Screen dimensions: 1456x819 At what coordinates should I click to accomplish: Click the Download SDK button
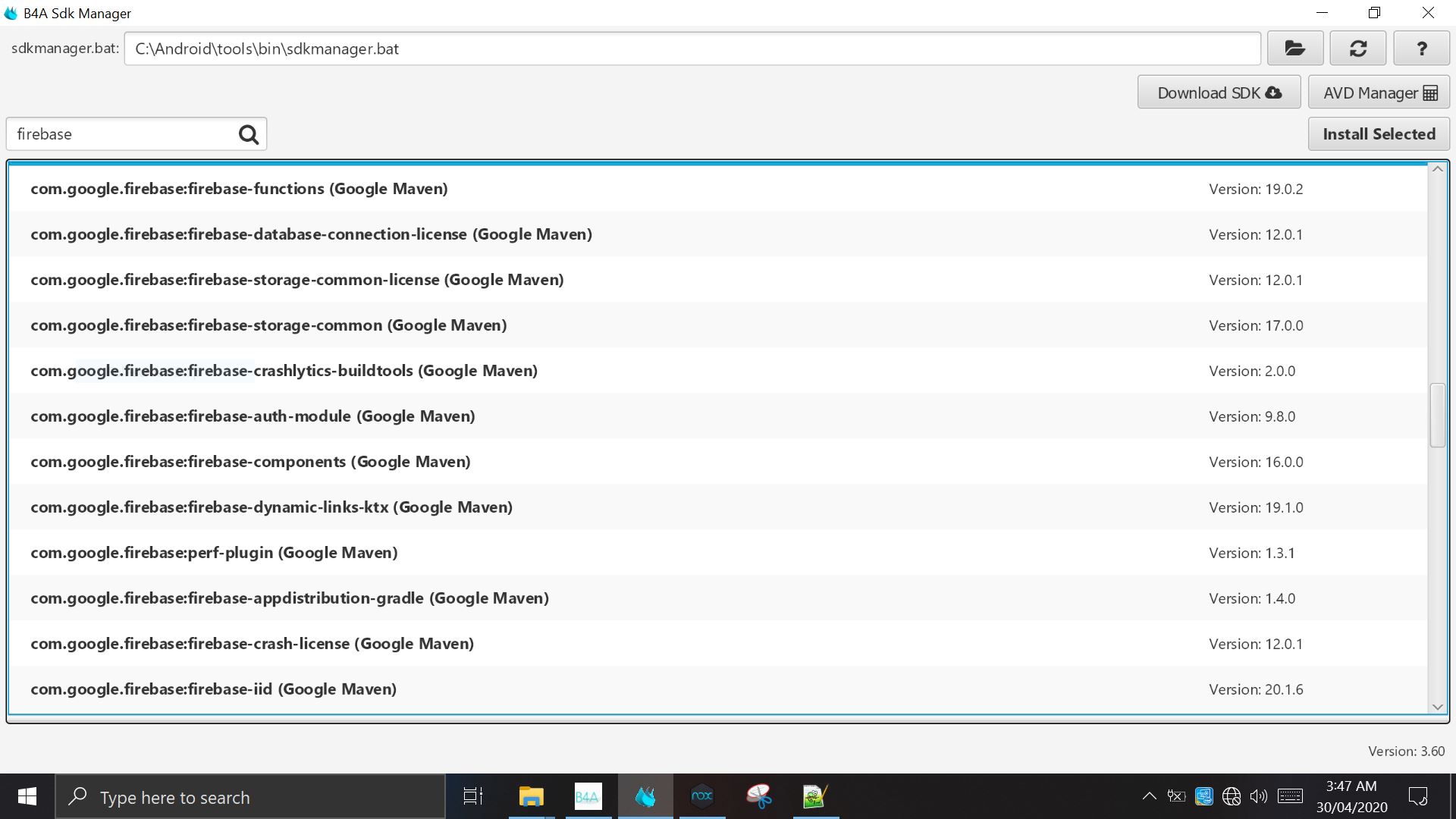pyautogui.click(x=1219, y=93)
